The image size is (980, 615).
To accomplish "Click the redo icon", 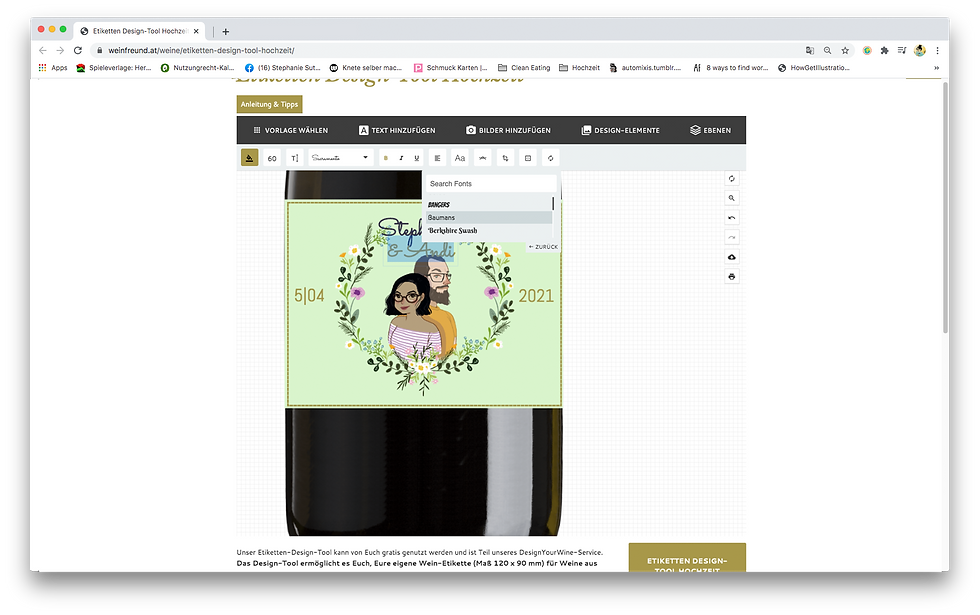I will coord(731,238).
